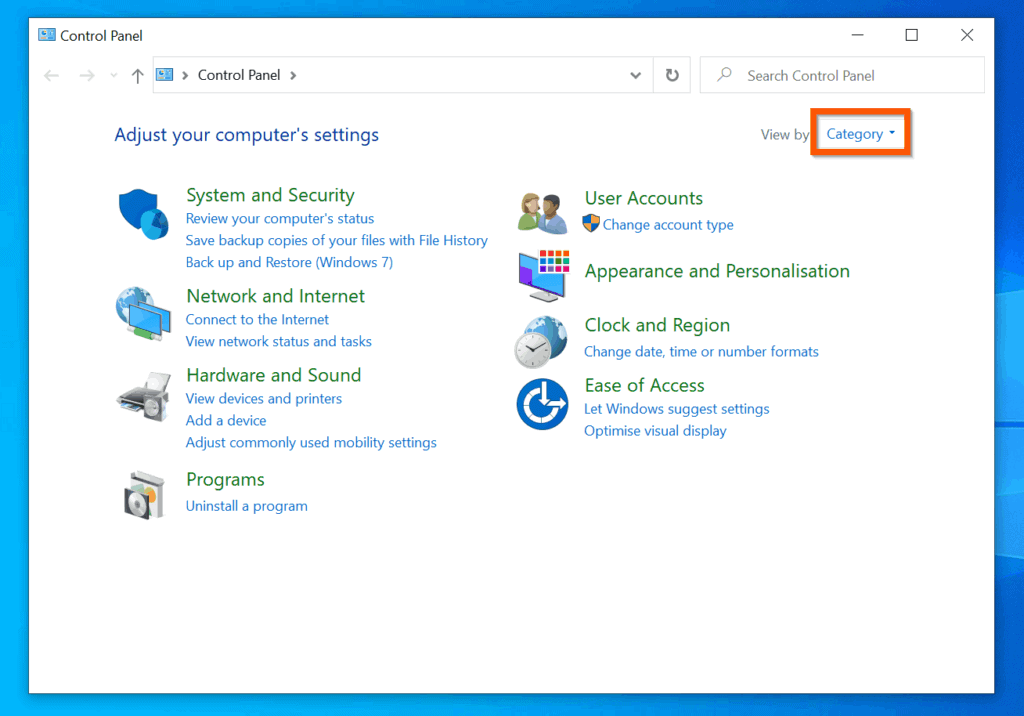Open the System and Security heading
This screenshot has height=716, width=1024.
point(270,195)
